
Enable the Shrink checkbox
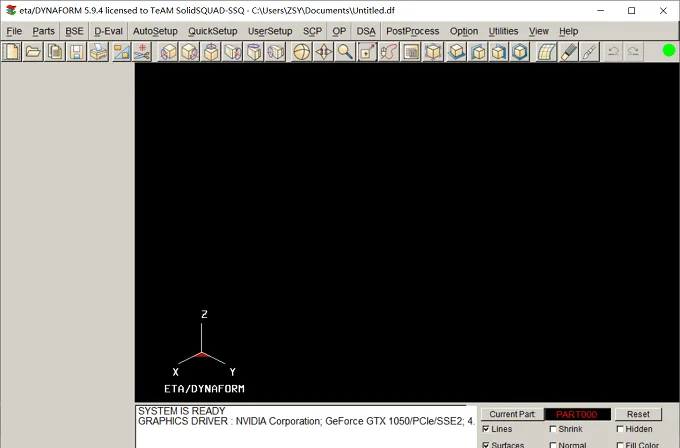point(553,429)
